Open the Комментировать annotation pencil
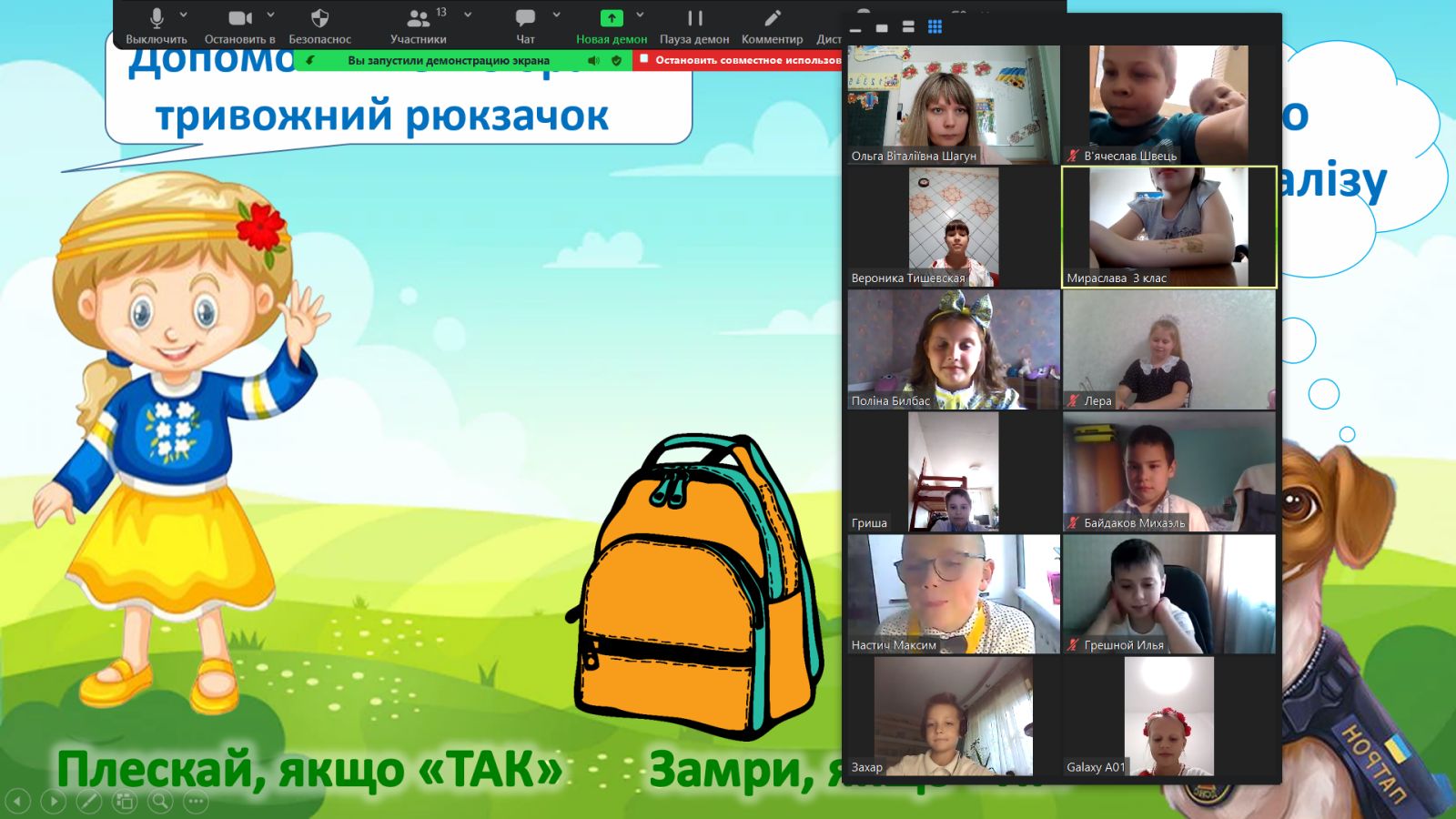The width and height of the screenshot is (1456, 819). pyautogui.click(x=772, y=25)
